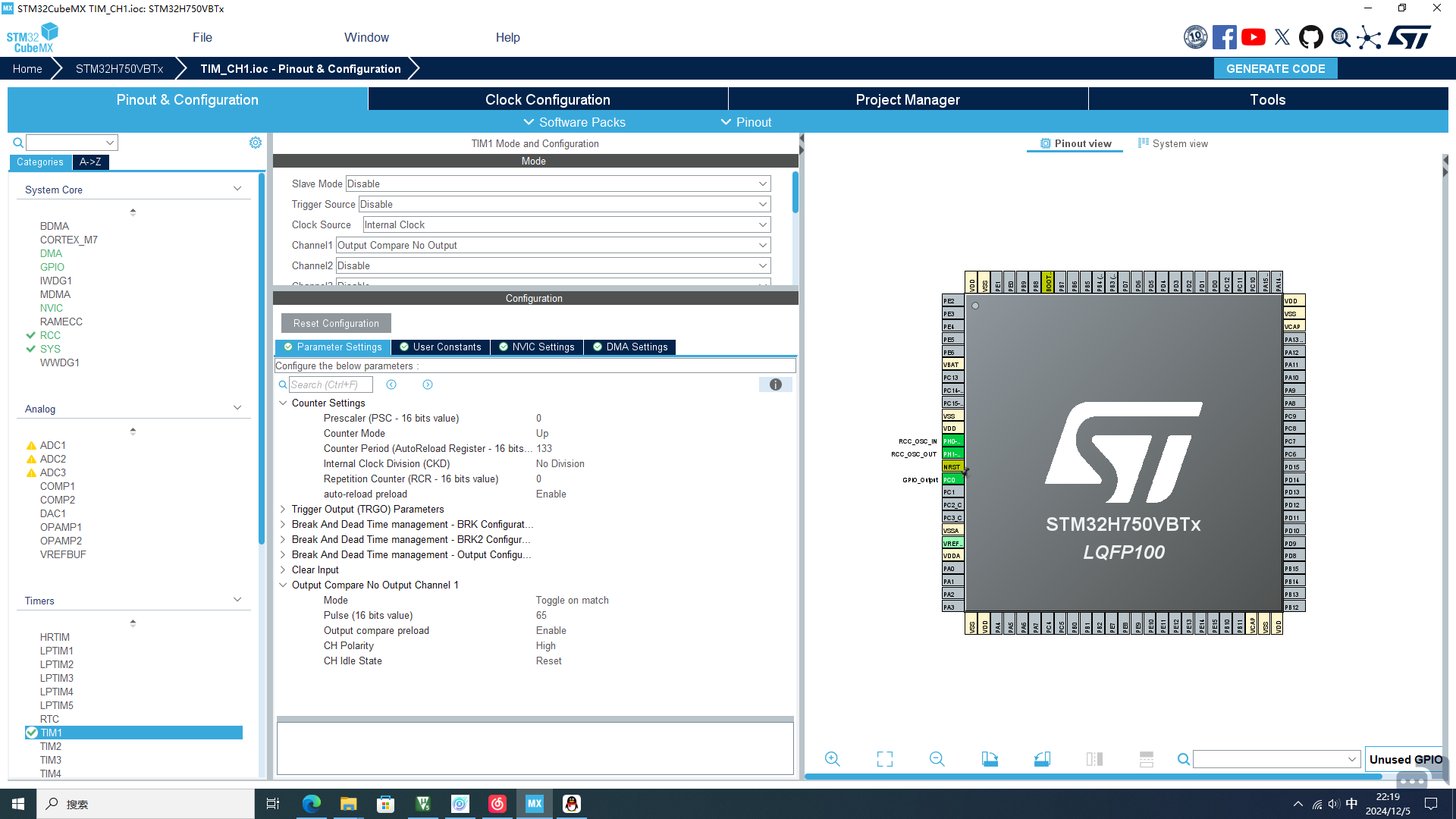
Task: Open NVIC Settings tab
Action: 536,347
